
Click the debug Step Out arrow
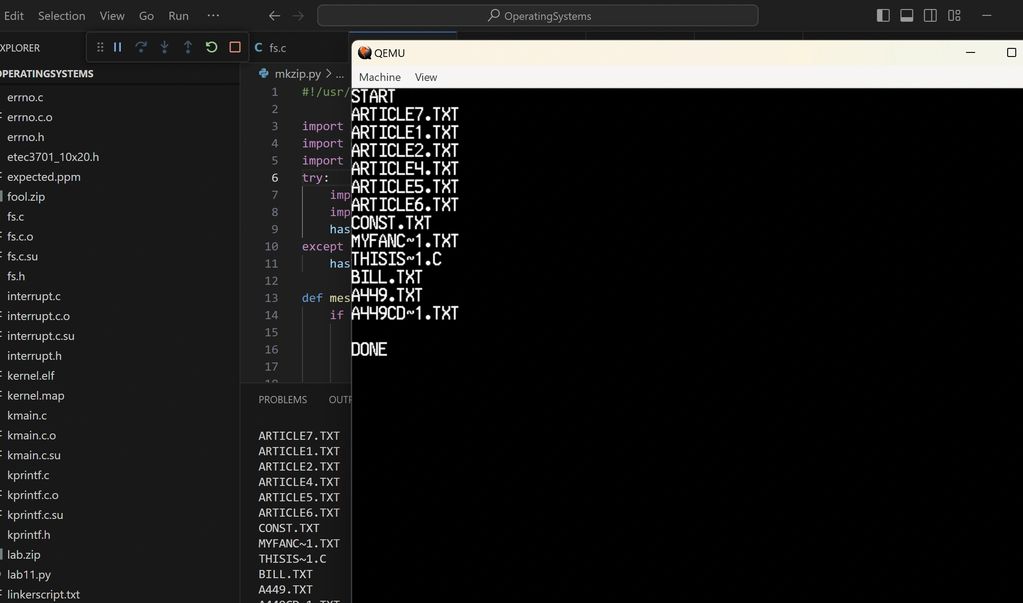[x=187, y=47]
